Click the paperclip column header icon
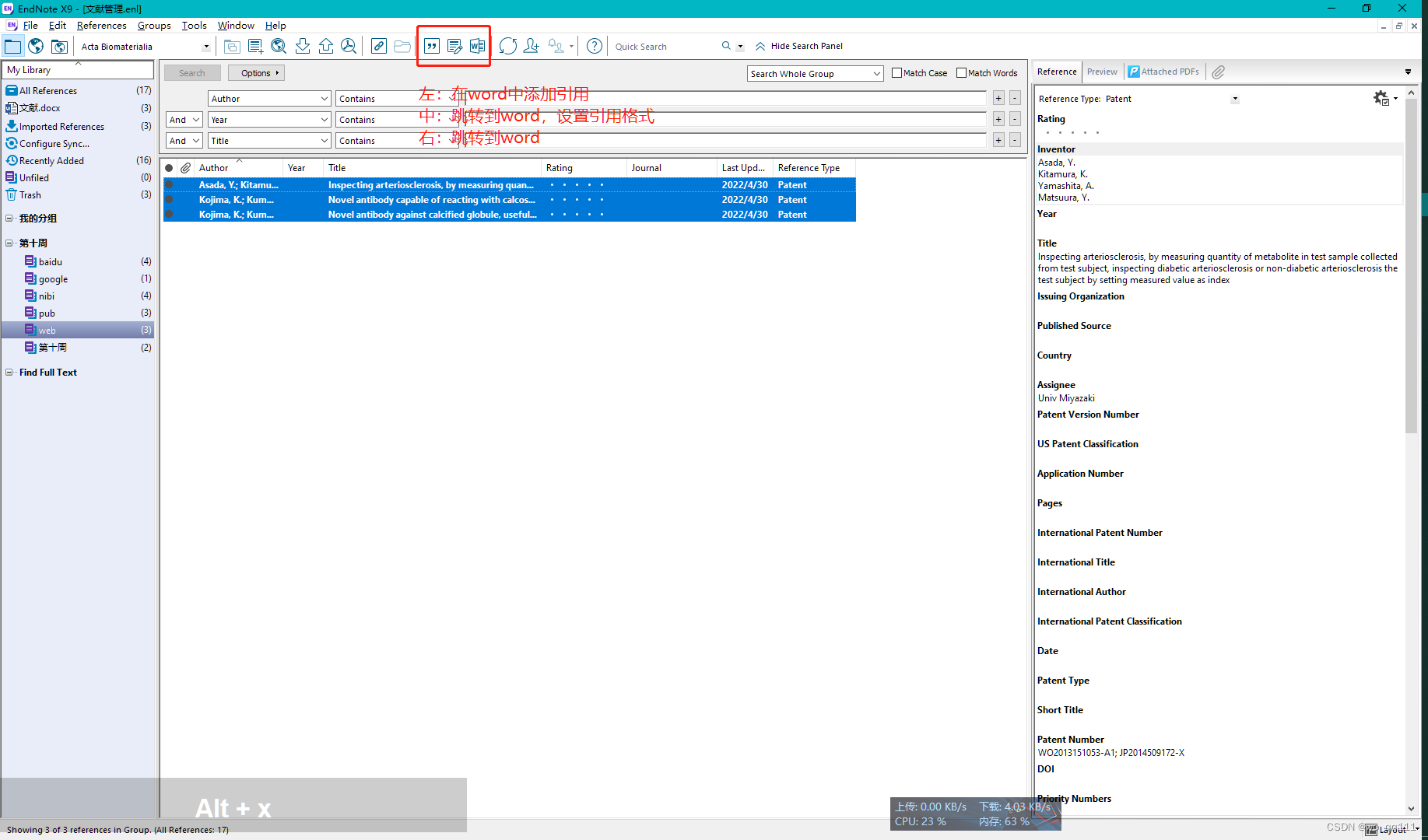Screen dimensions: 1428x840 point(185,168)
